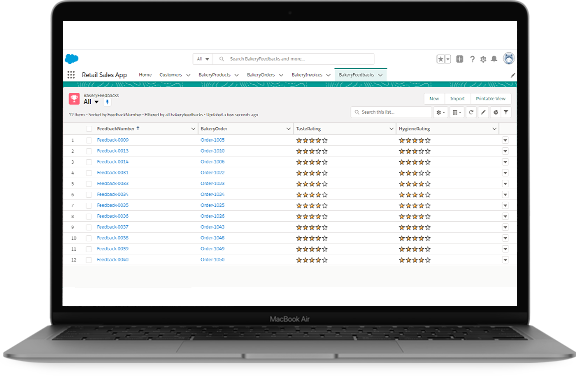Click the Salesforce cloud logo
The width and height of the screenshot is (576, 376).
(x=72, y=59)
